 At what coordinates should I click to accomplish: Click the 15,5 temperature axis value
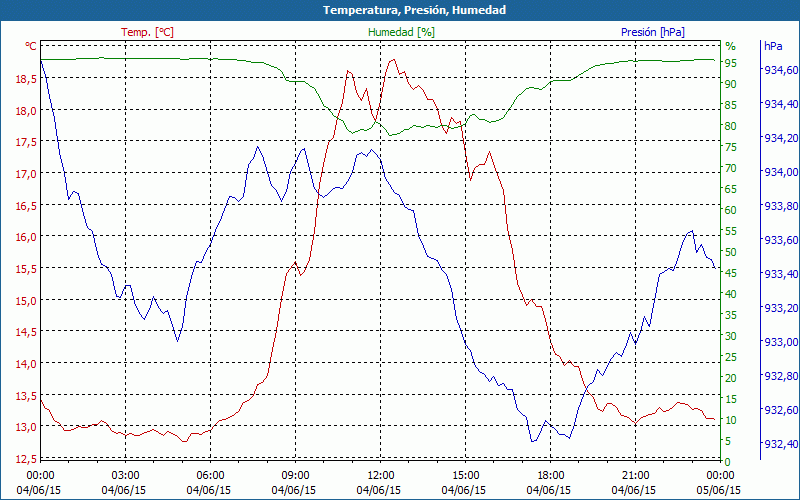[x=27, y=268]
